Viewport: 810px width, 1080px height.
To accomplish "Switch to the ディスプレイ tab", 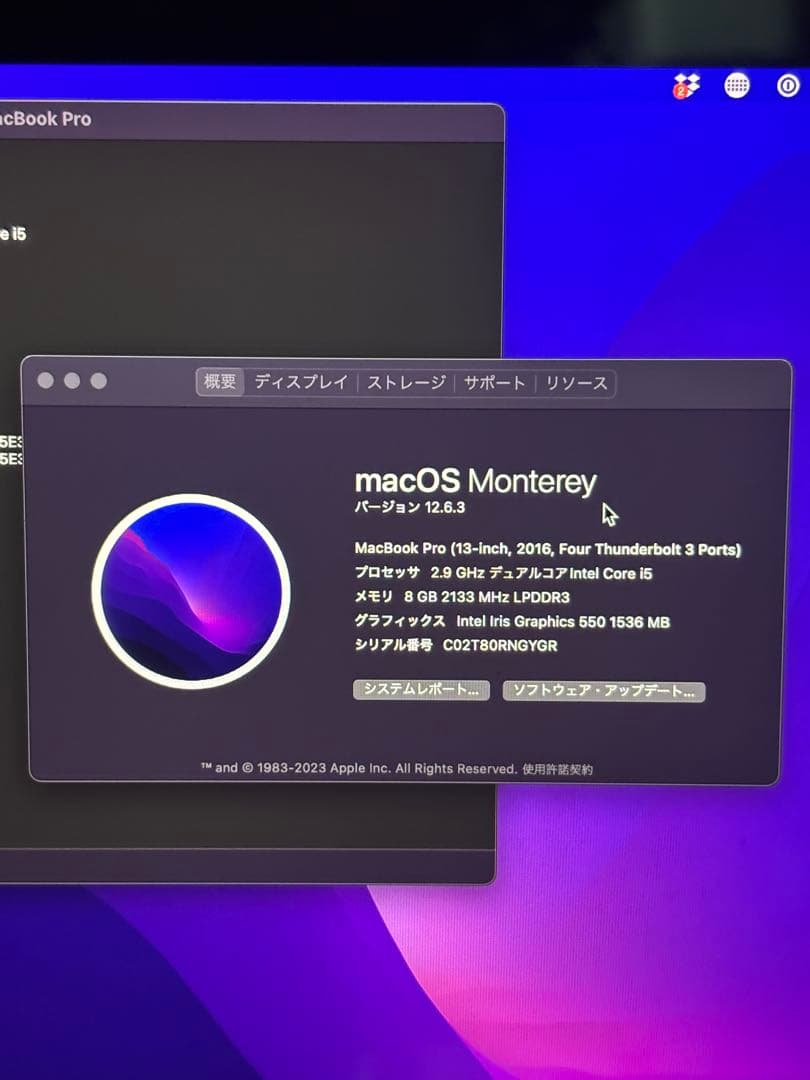I will click(301, 382).
